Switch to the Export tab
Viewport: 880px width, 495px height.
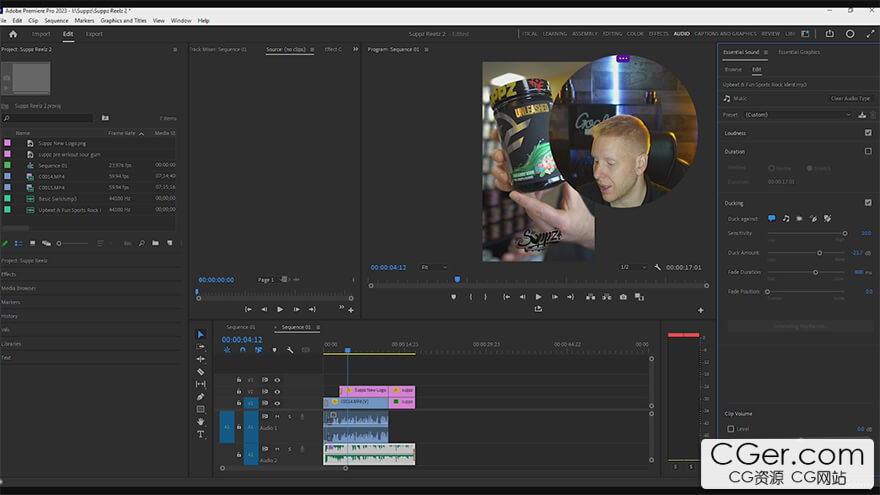pos(94,34)
